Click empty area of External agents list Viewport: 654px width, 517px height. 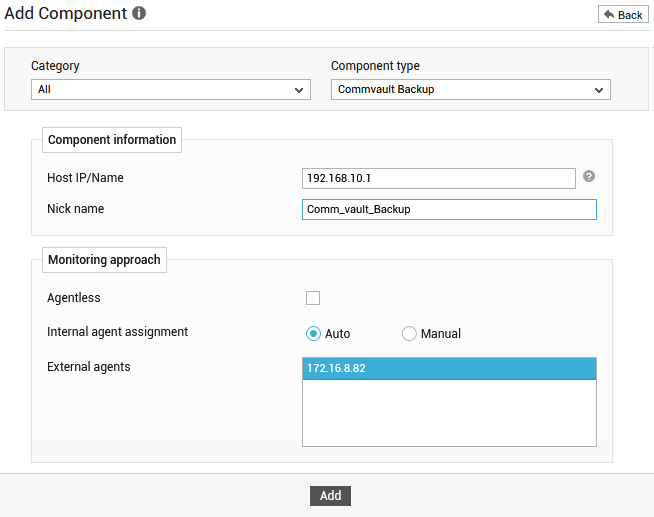tap(449, 413)
